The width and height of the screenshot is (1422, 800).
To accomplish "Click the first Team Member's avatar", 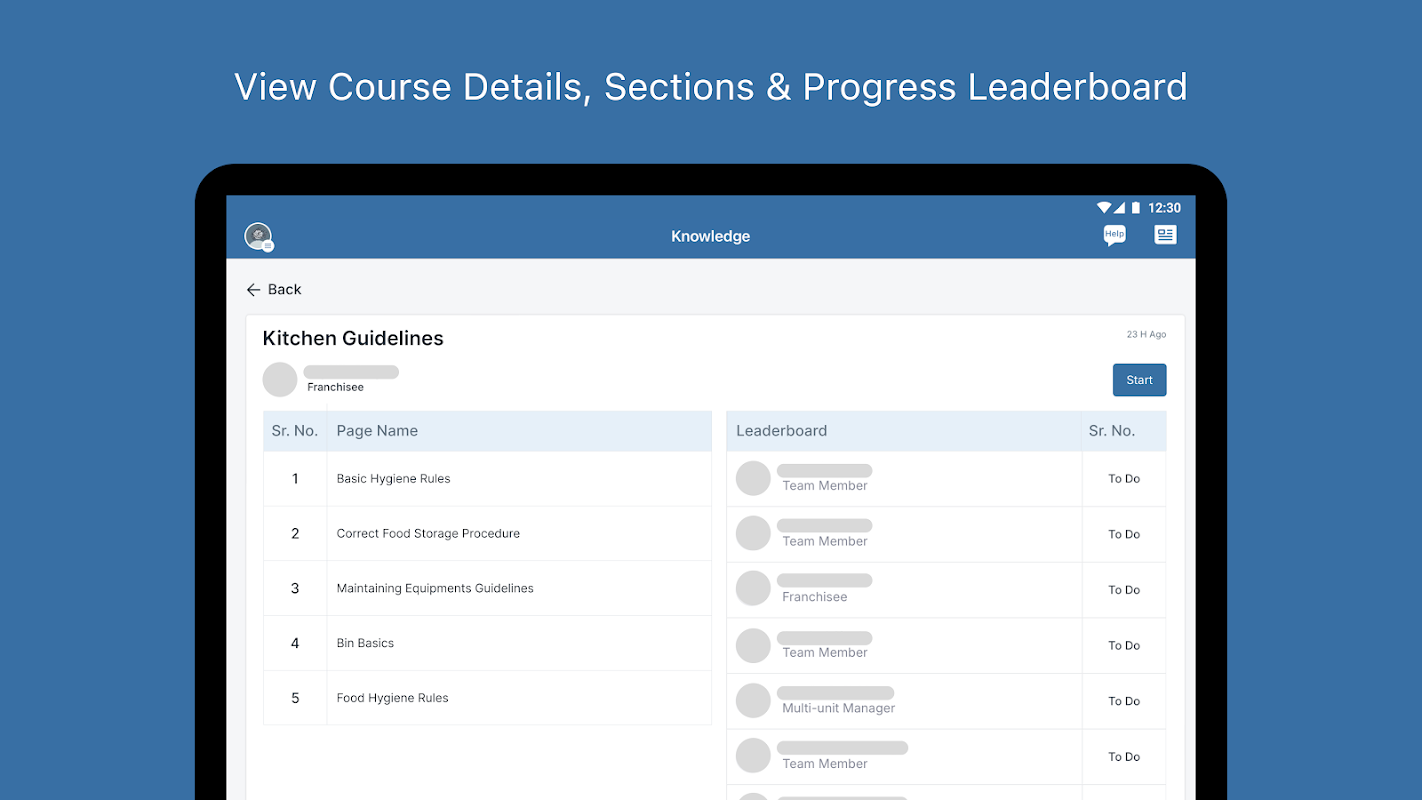I will pyautogui.click(x=753, y=479).
